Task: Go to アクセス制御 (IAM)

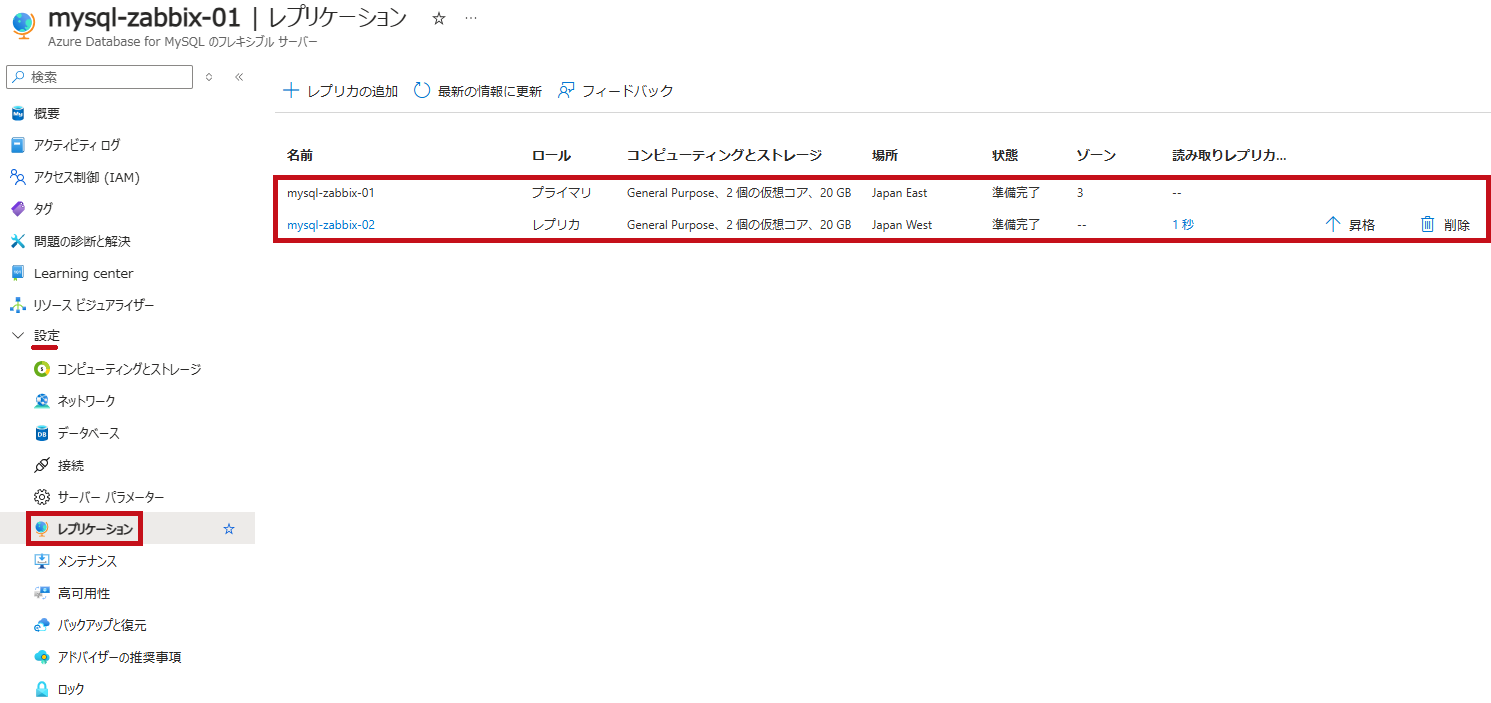Action: pos(87,177)
